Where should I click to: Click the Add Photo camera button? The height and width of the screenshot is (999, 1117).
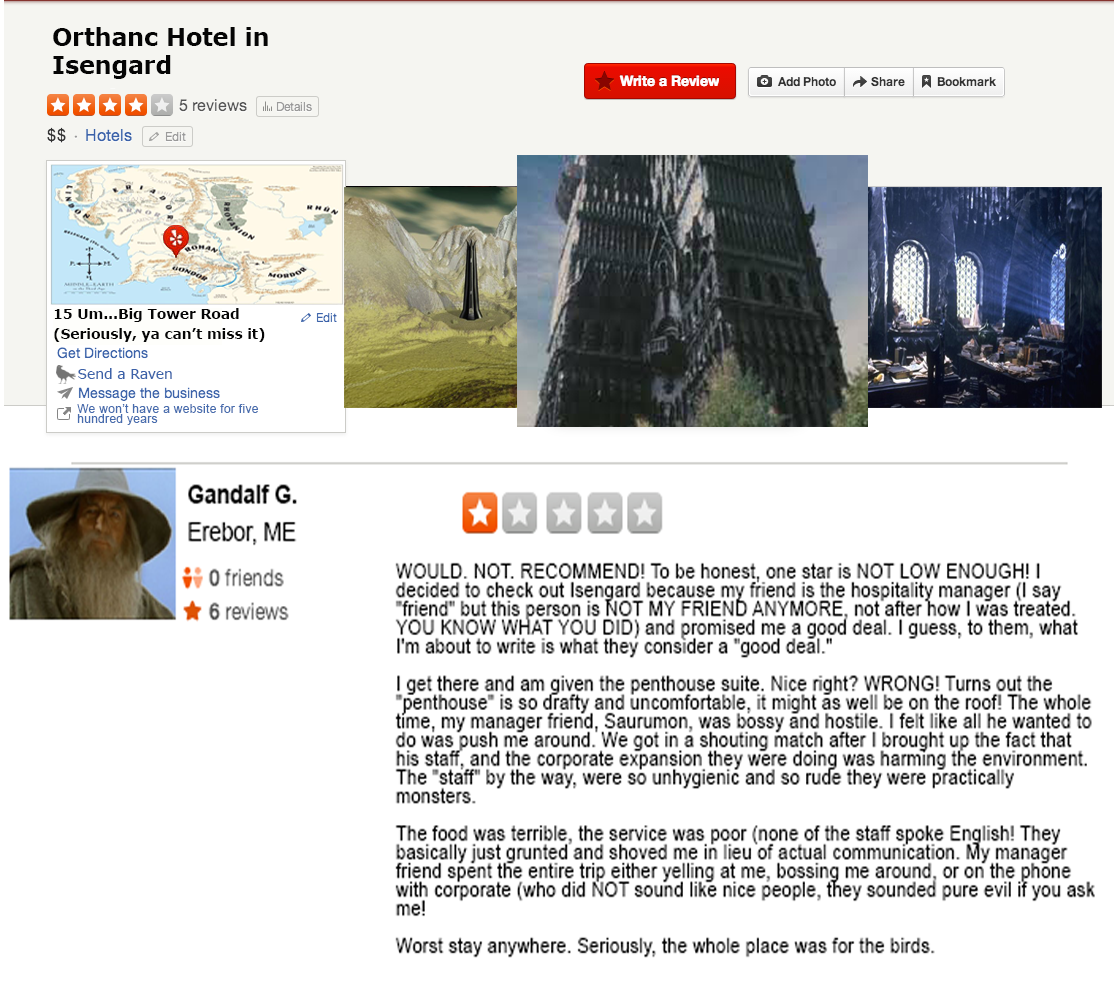coord(796,82)
